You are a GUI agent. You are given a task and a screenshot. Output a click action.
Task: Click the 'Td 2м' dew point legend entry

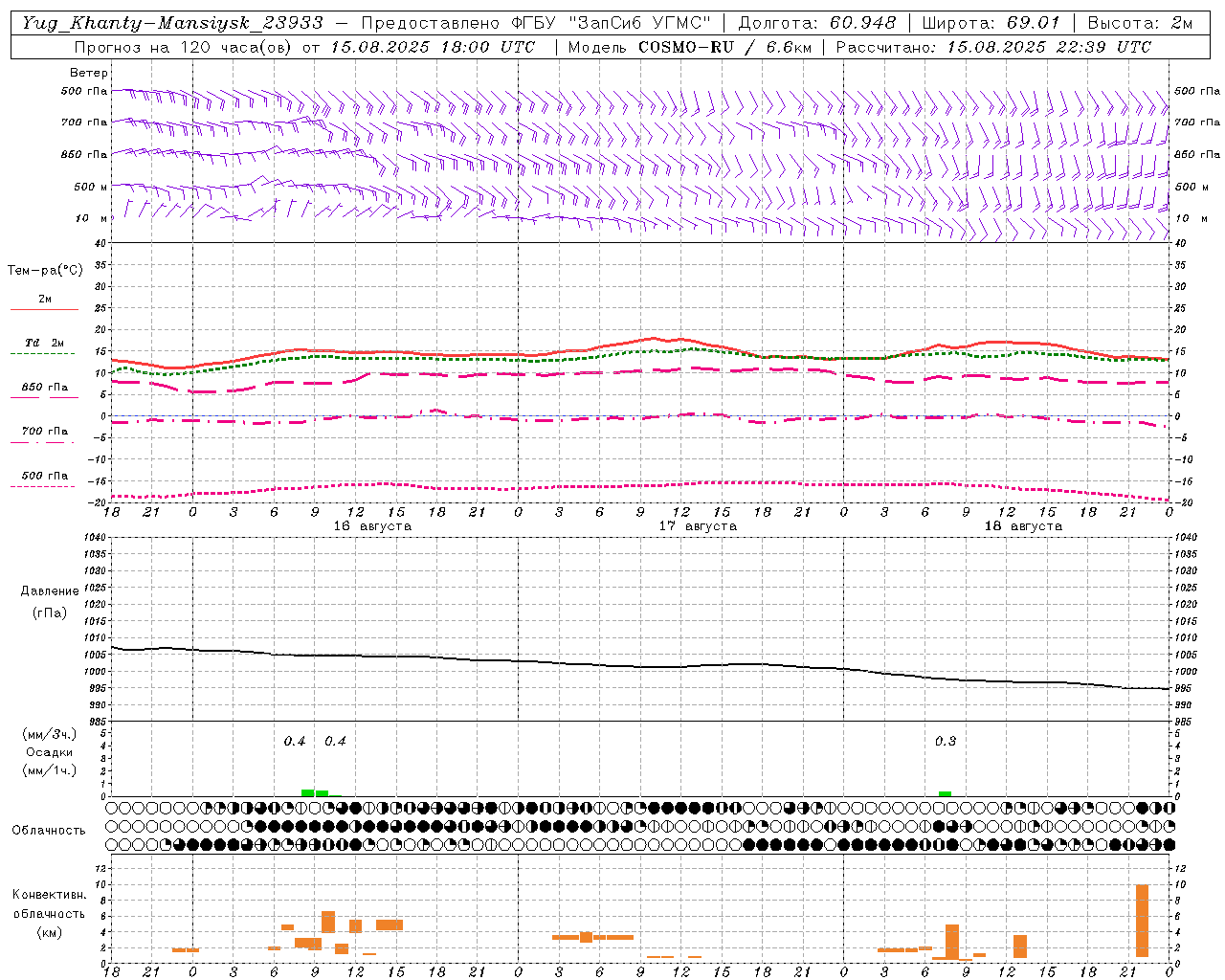pos(44,343)
